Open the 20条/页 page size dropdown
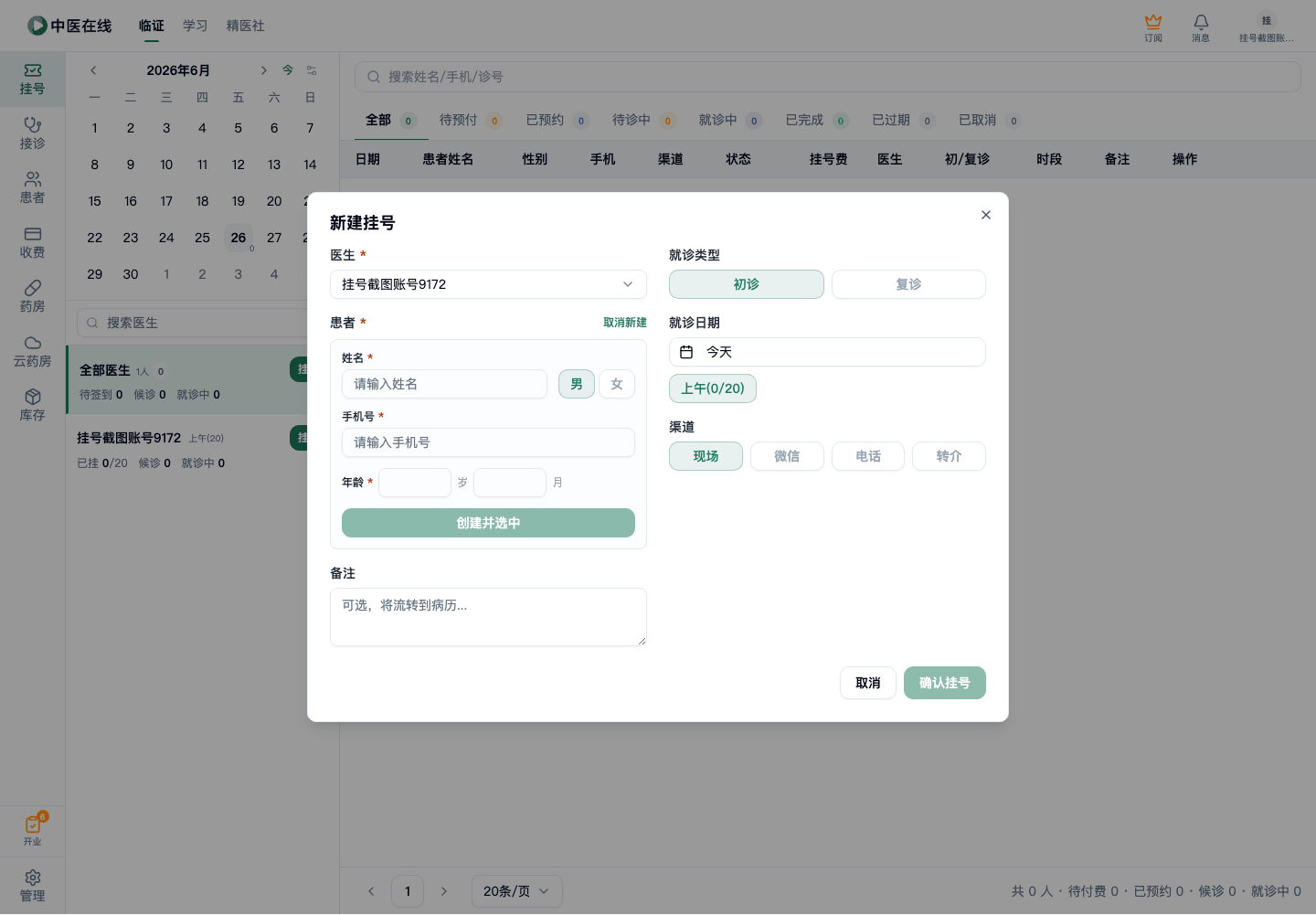This screenshot has height=915, width=1316. click(x=517, y=891)
